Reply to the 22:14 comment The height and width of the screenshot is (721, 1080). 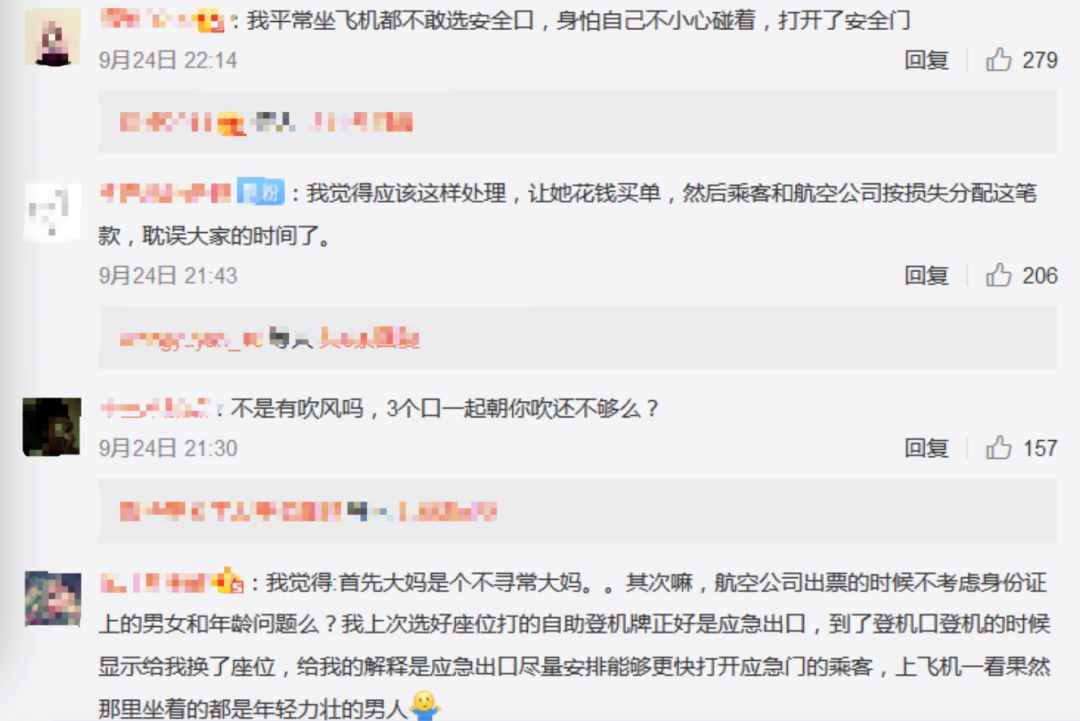pyautogui.click(x=926, y=60)
